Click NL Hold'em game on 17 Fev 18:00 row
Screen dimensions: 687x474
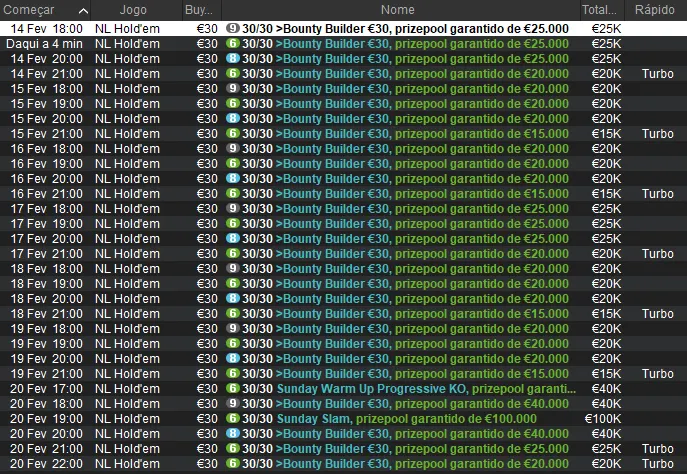pos(127,209)
